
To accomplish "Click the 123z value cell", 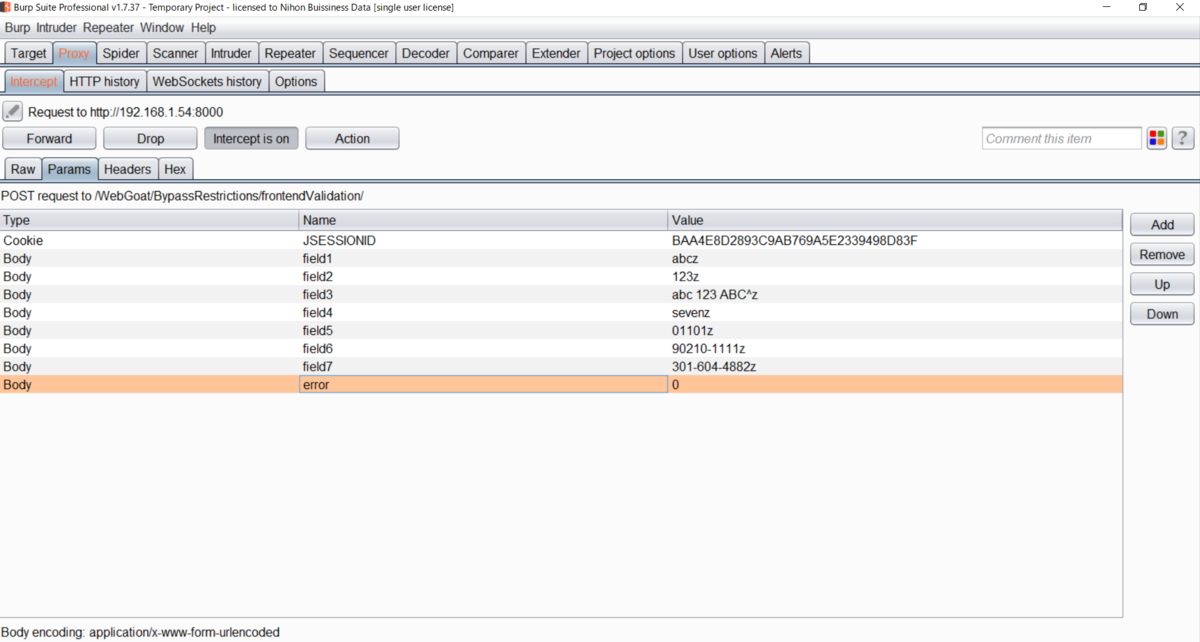I will click(895, 277).
